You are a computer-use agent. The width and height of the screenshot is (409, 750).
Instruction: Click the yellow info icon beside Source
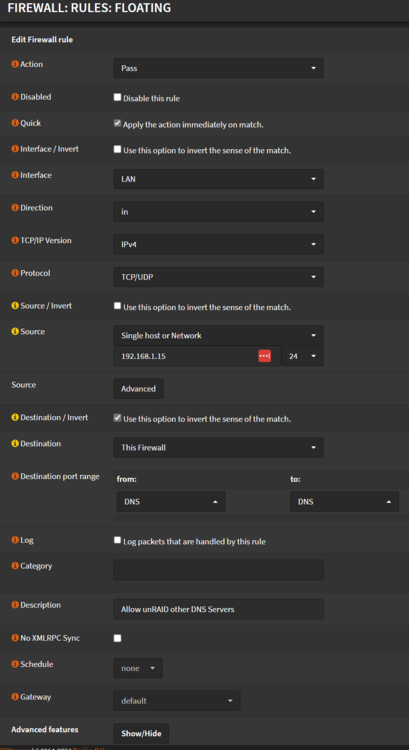point(15,331)
